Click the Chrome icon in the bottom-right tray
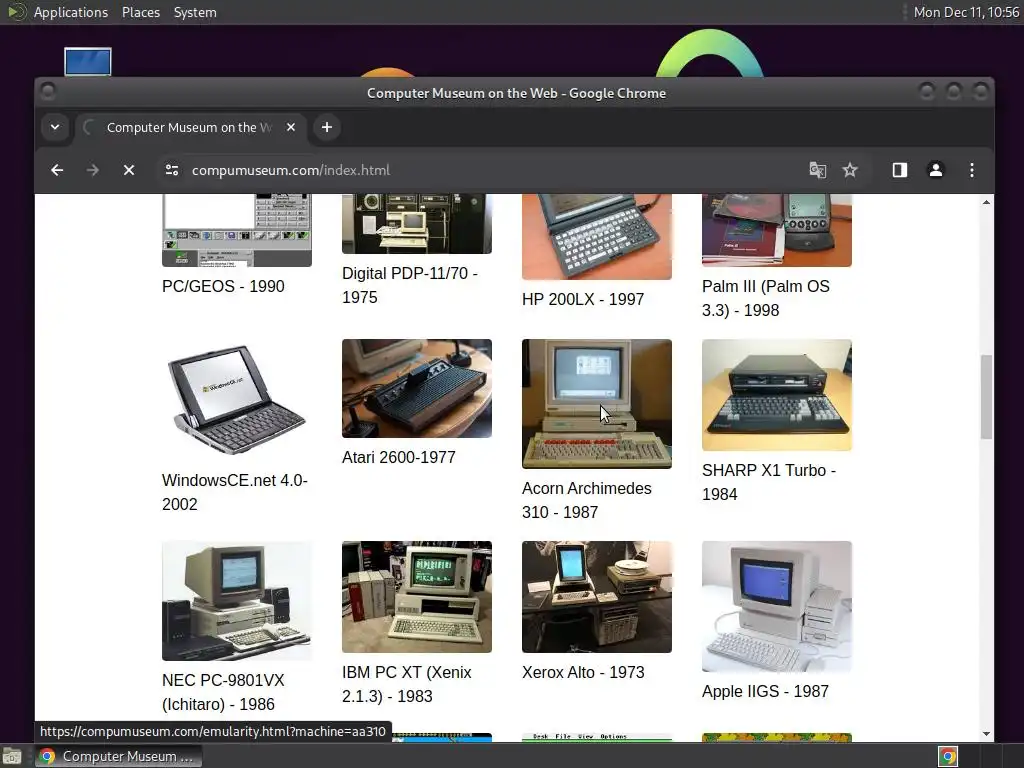This screenshot has width=1024, height=768. point(948,756)
